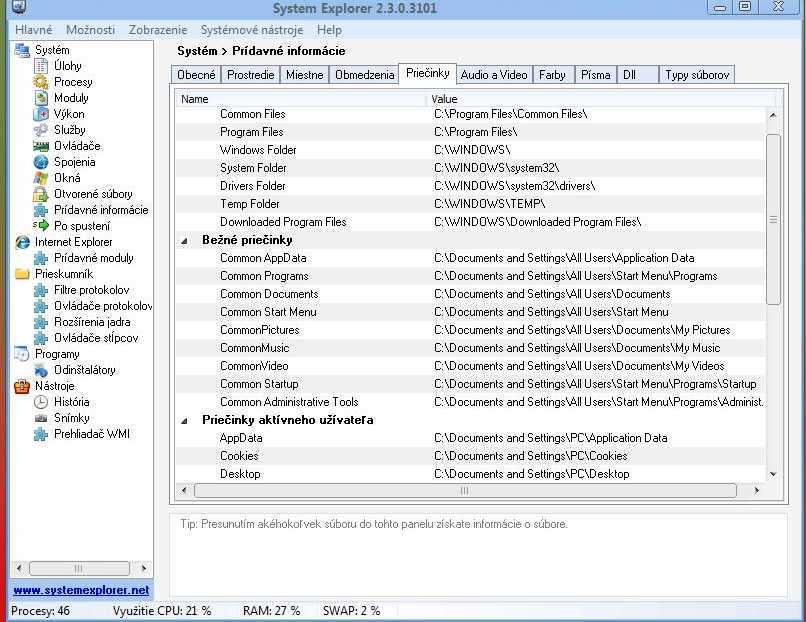Switch to the Typy súborov tab
The image size is (806, 622).
click(697, 75)
